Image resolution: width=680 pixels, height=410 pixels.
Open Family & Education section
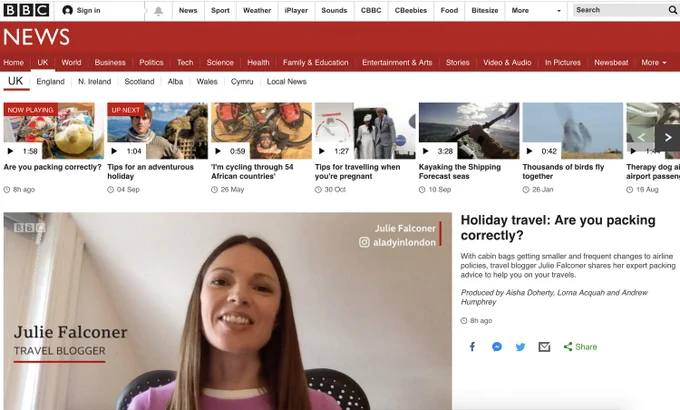coord(316,62)
